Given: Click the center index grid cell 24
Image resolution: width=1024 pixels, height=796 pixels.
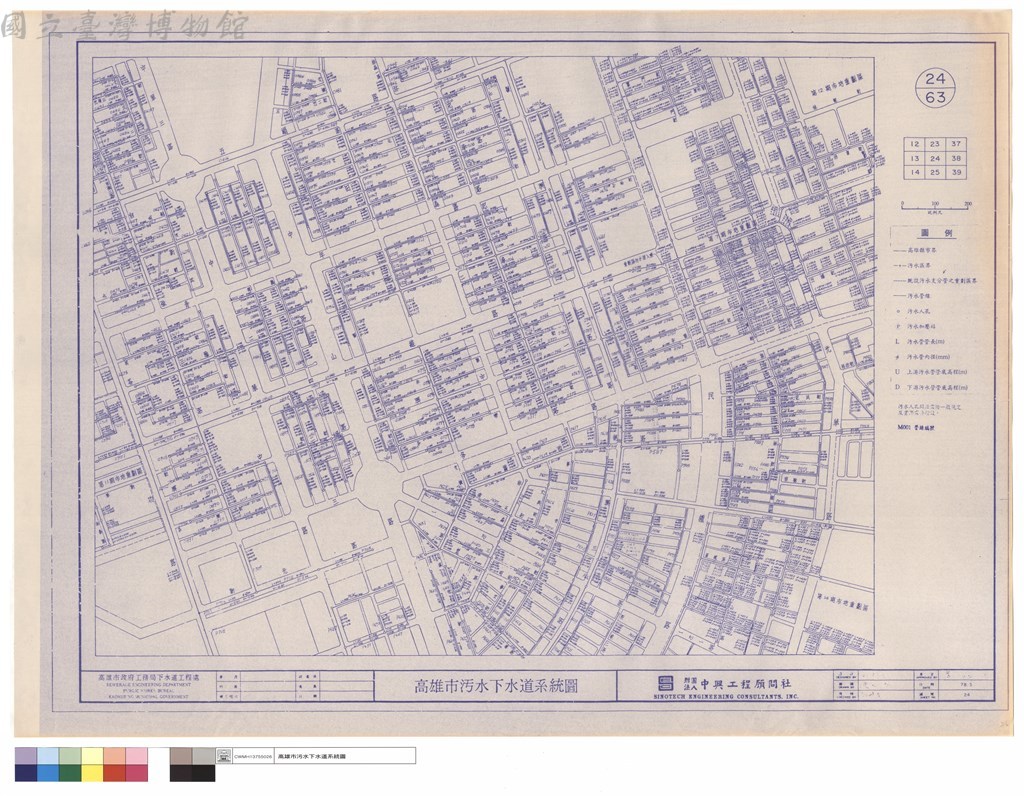Looking at the screenshot, I should click(935, 158).
